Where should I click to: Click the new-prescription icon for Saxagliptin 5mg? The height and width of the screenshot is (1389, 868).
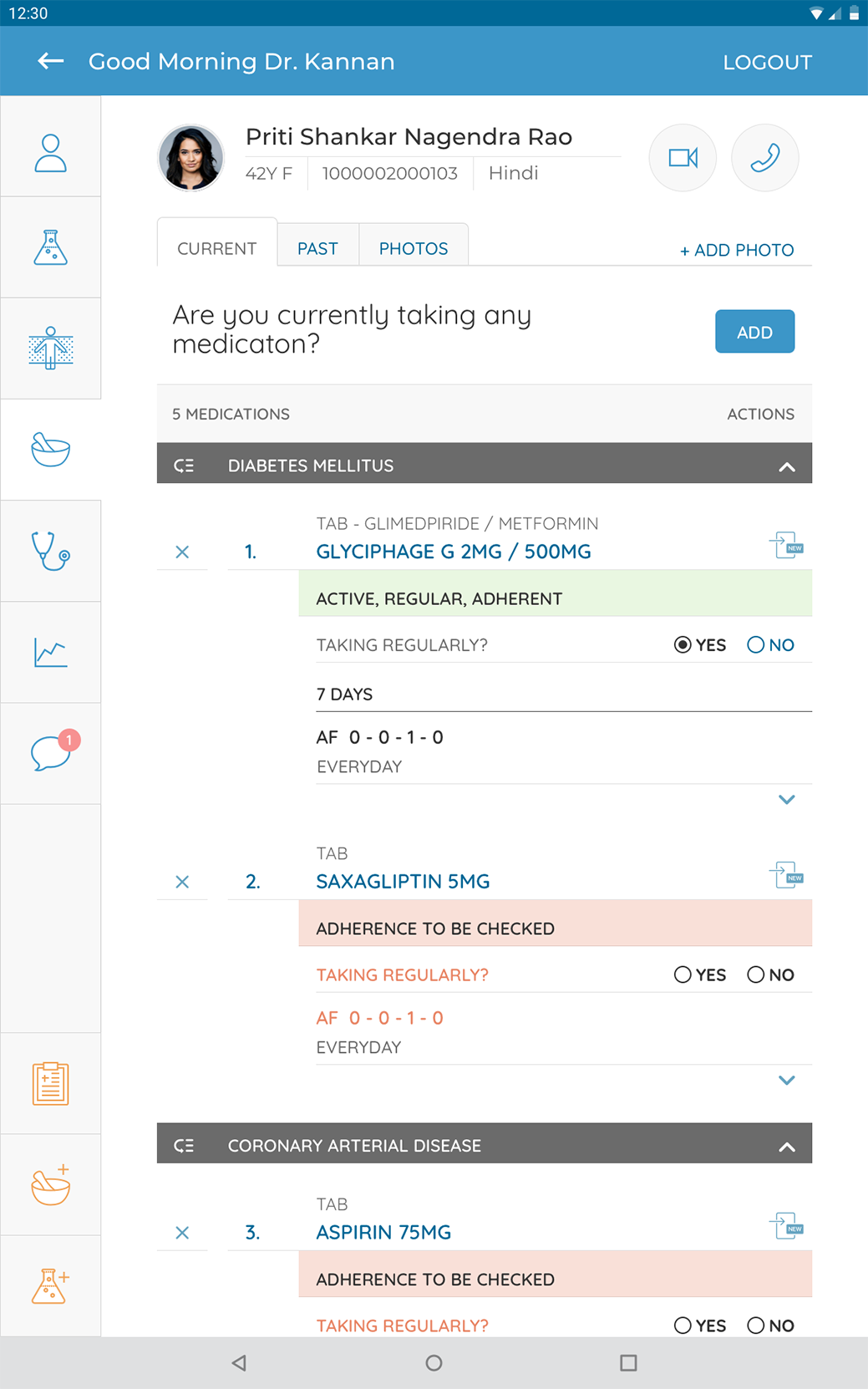point(786,876)
